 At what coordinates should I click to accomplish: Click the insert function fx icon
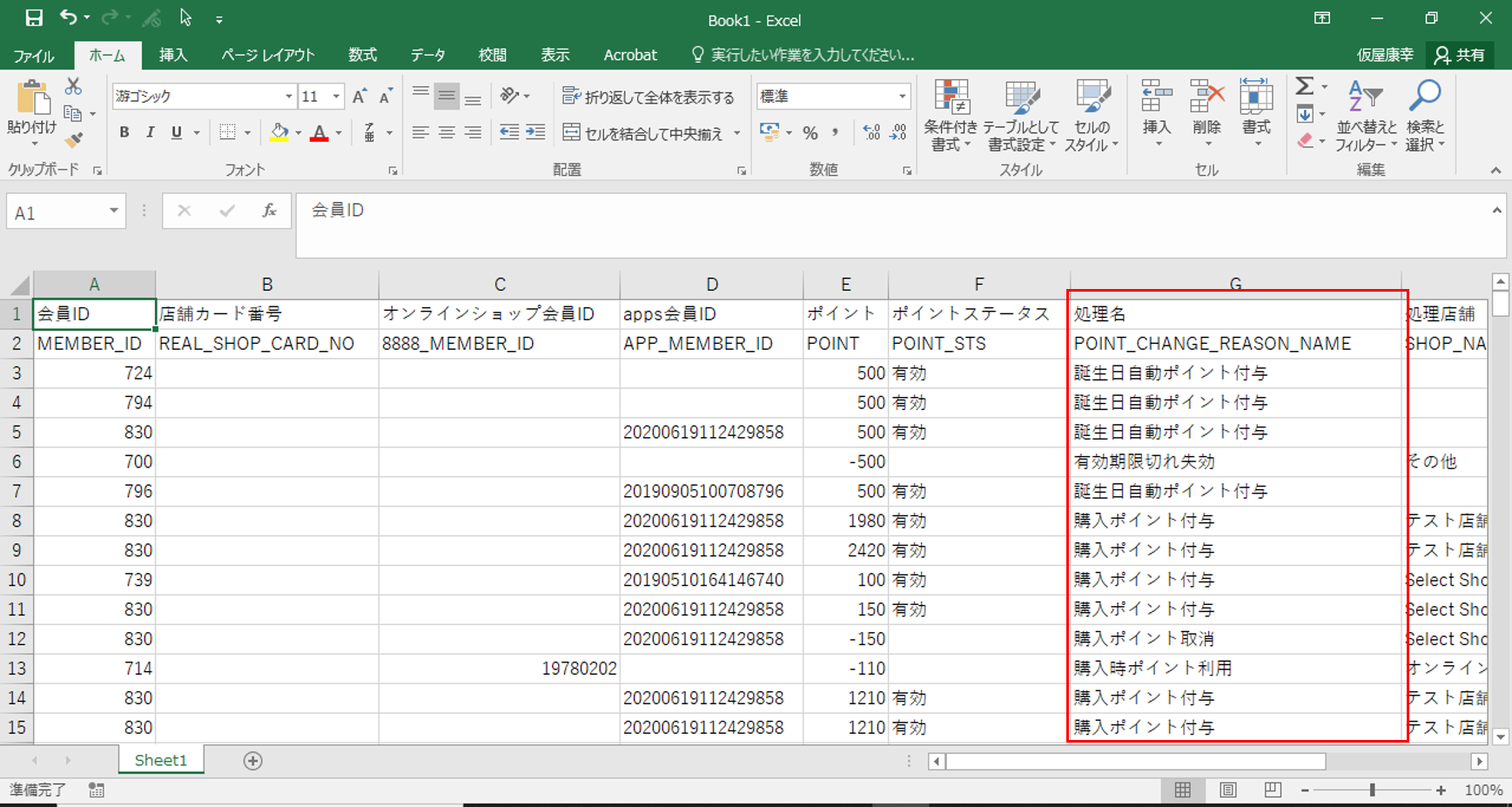[x=269, y=212]
